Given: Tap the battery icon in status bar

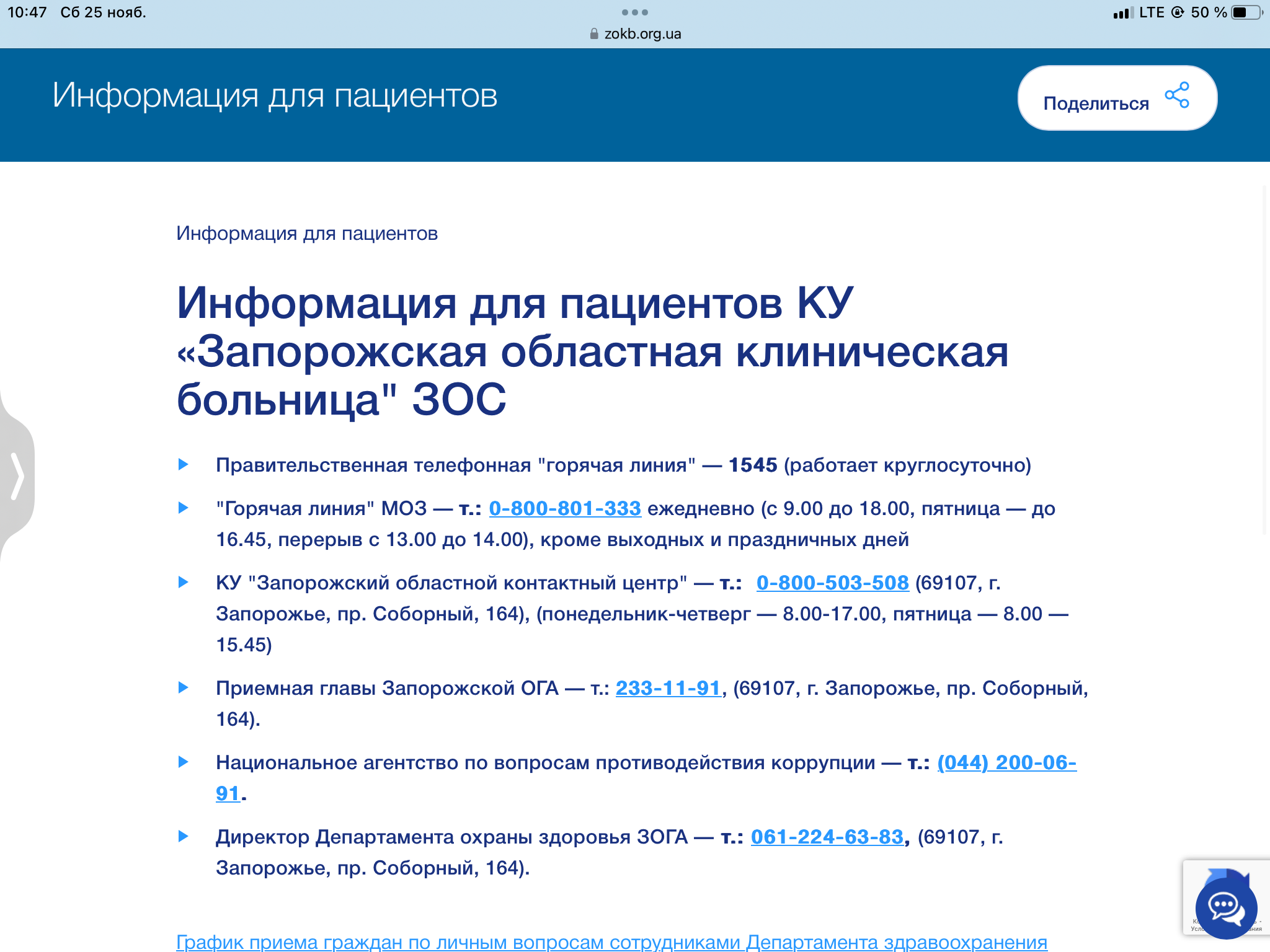Looking at the screenshot, I should [1245, 12].
